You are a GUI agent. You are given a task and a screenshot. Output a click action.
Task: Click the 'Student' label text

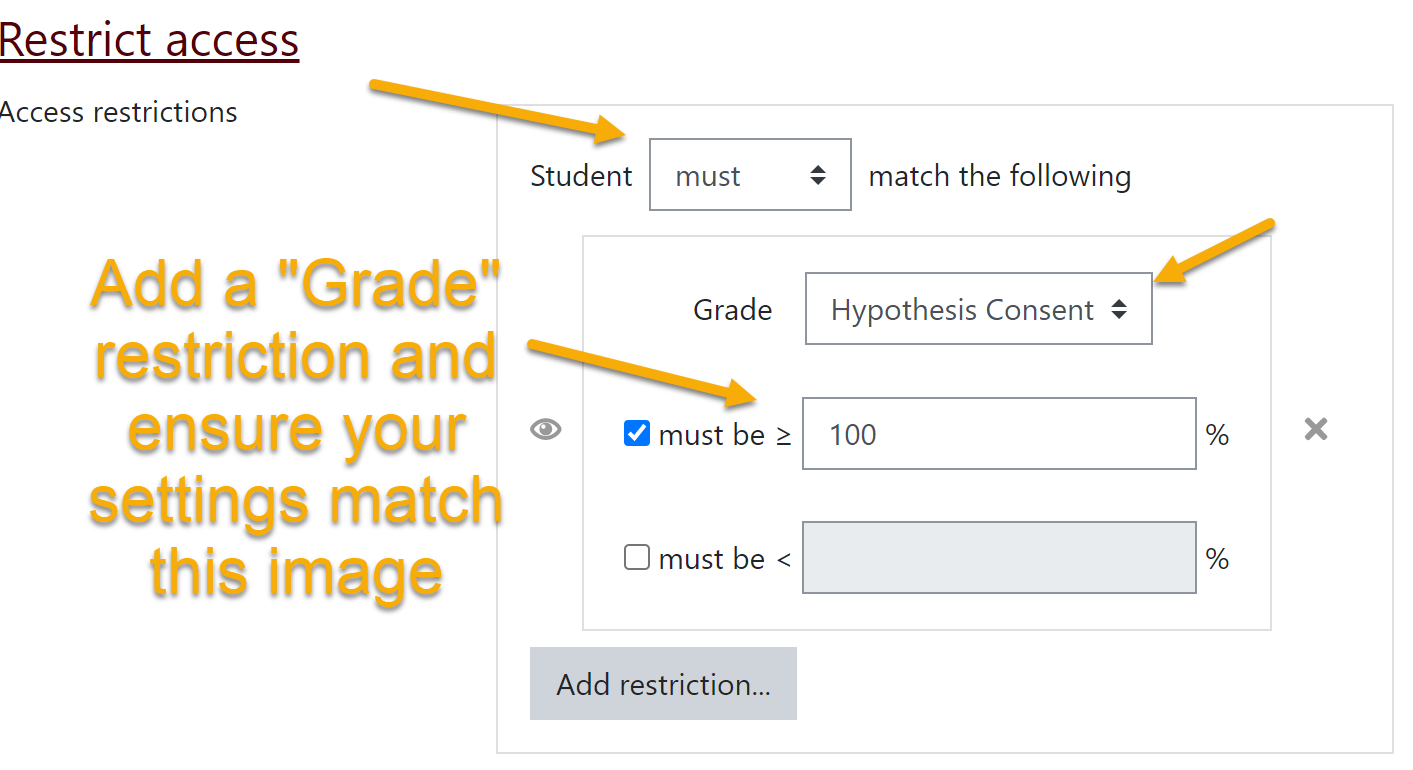click(581, 176)
